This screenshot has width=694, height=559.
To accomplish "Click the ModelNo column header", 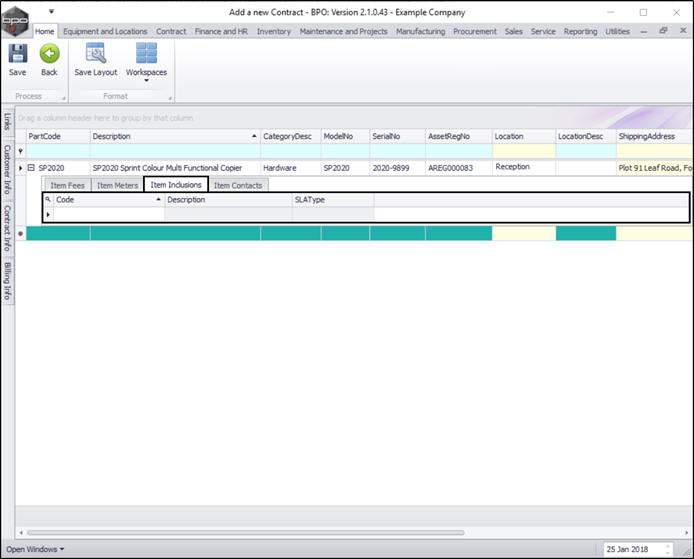I will [345, 136].
